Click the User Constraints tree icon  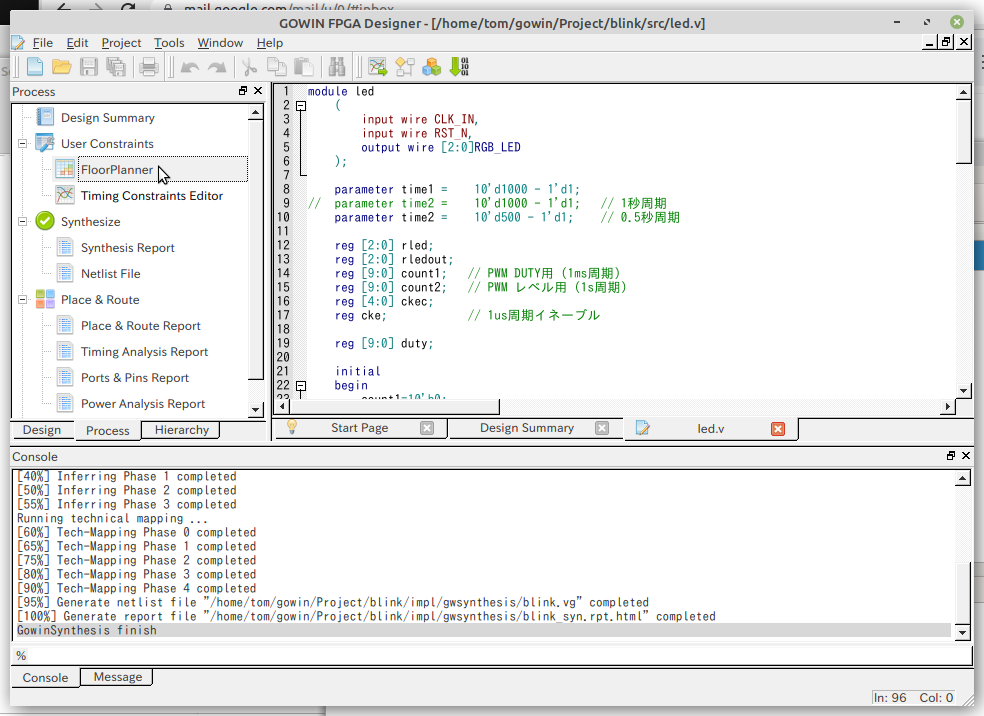(45, 143)
